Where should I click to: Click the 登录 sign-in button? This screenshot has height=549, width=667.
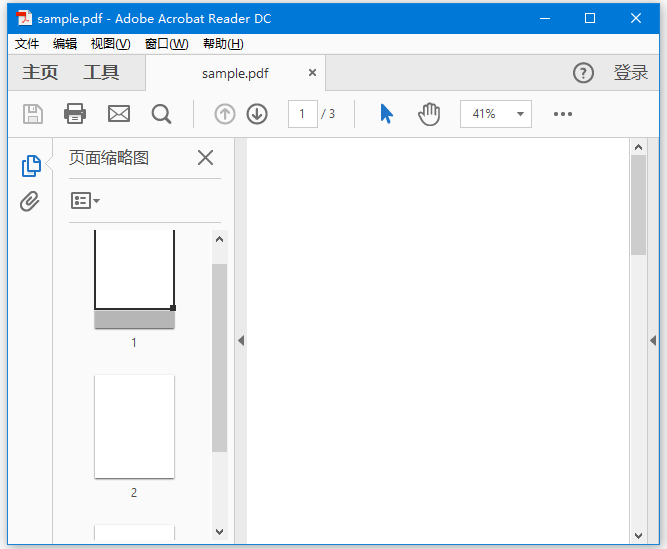coord(630,72)
